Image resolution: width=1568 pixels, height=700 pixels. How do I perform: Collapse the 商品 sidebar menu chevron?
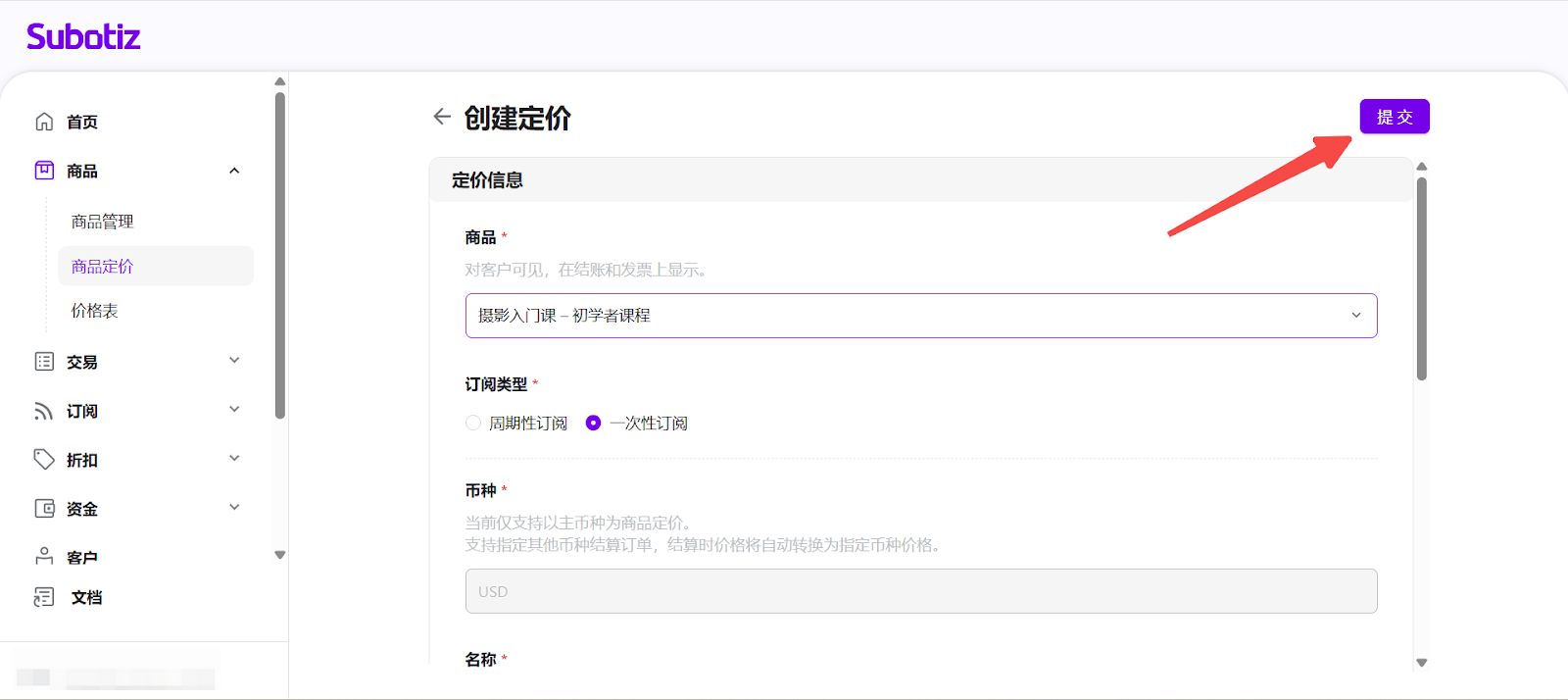(234, 171)
